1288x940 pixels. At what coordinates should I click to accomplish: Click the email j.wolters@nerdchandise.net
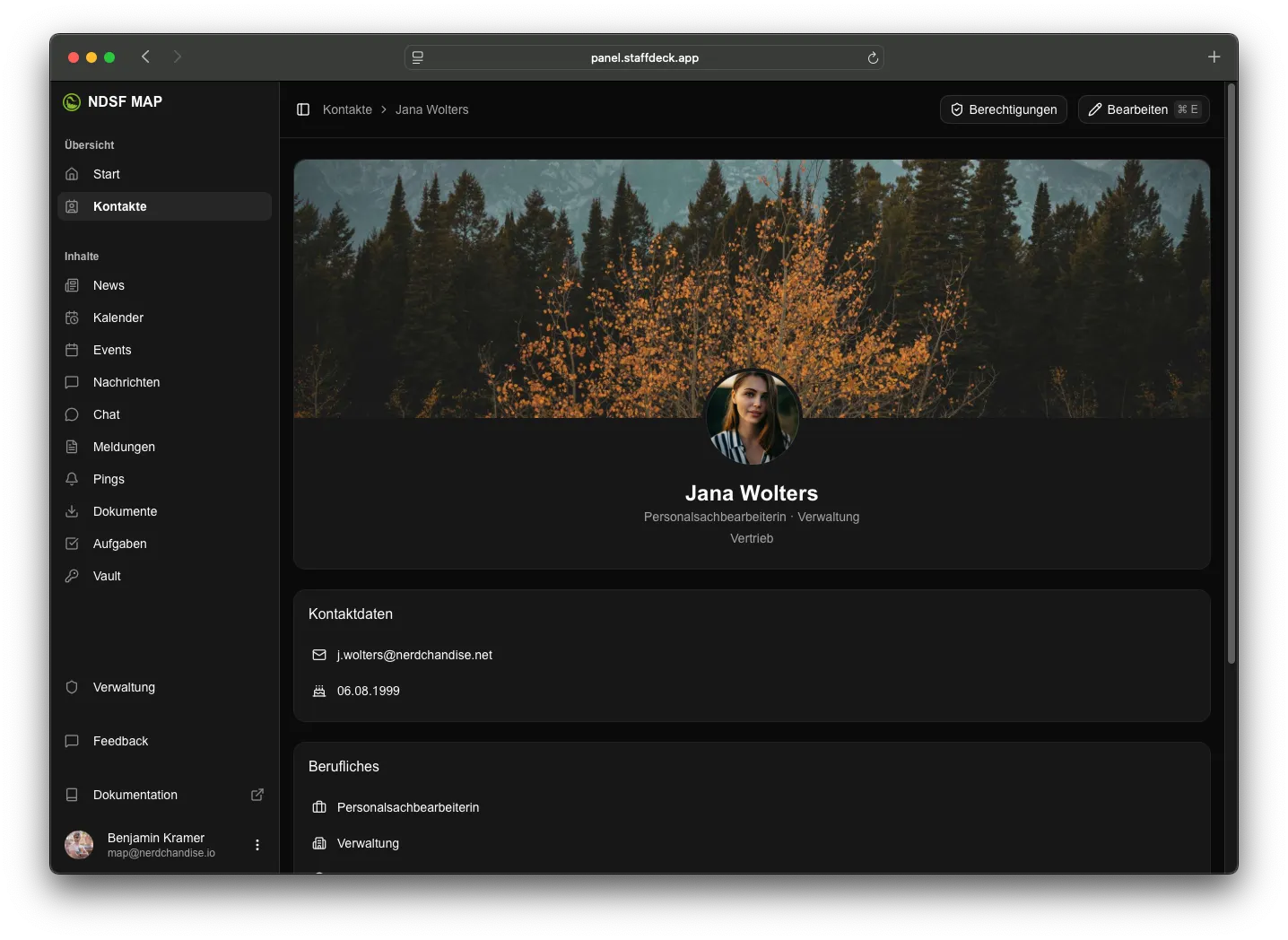pyautogui.click(x=414, y=655)
